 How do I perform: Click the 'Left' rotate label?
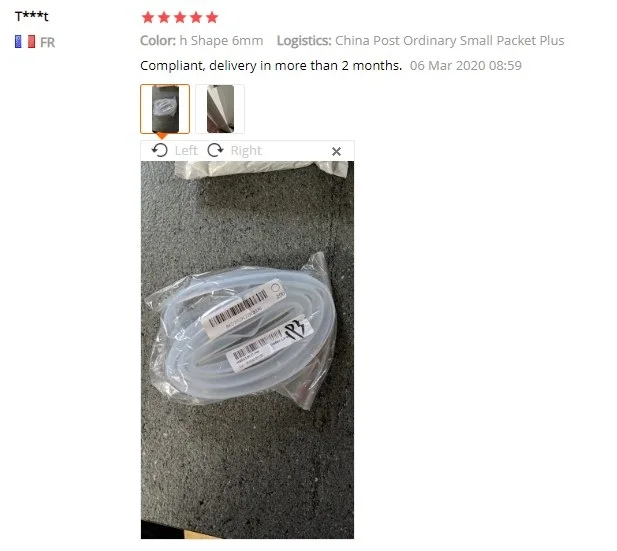[x=186, y=151]
